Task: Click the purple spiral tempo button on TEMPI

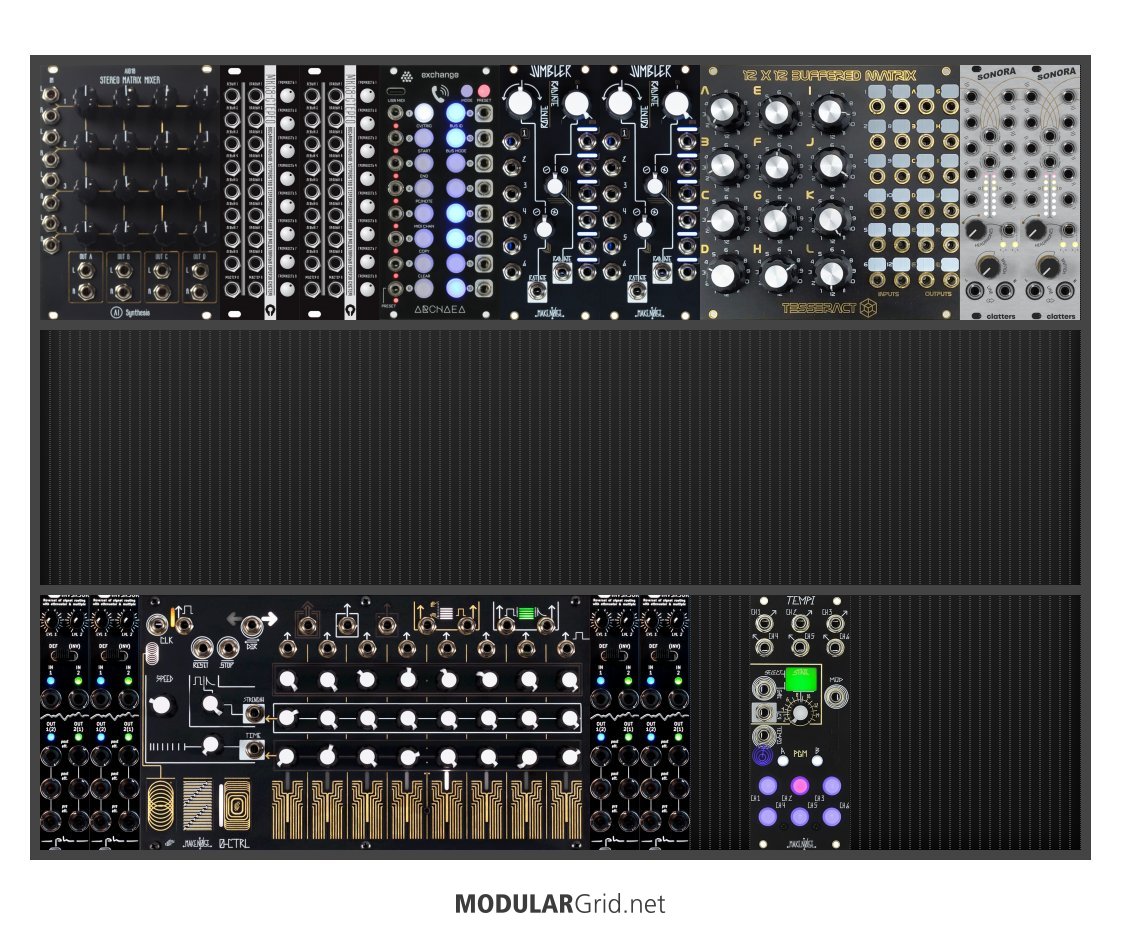Action: (x=763, y=754)
